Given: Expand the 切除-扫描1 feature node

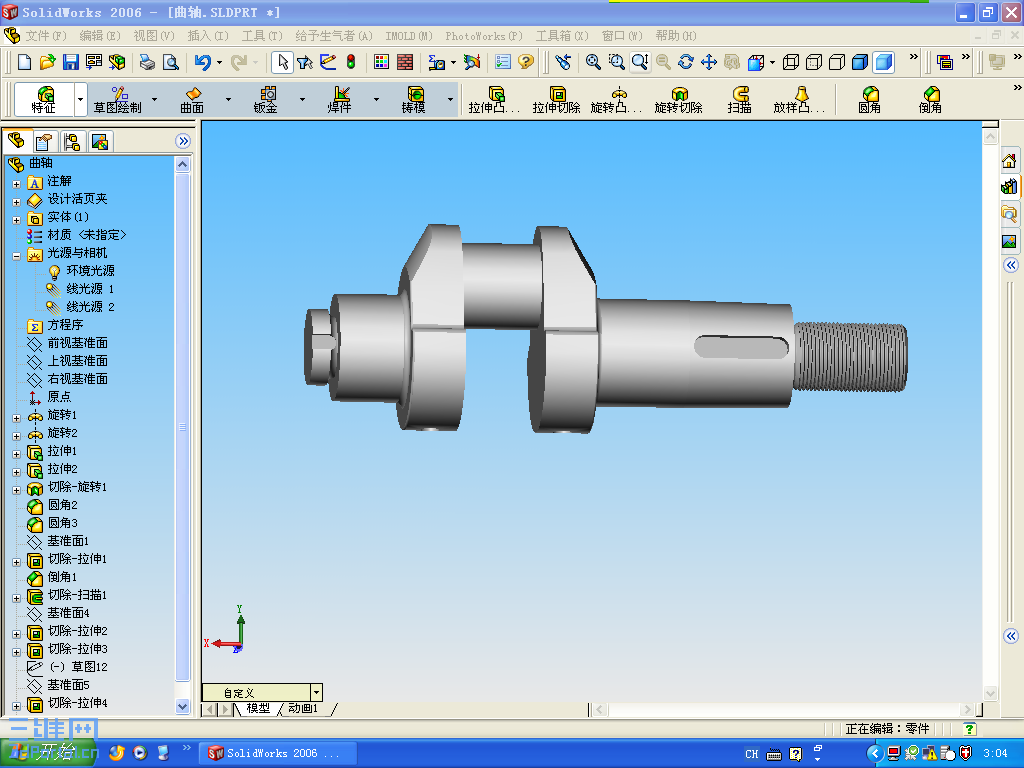Looking at the screenshot, I should point(16,598).
